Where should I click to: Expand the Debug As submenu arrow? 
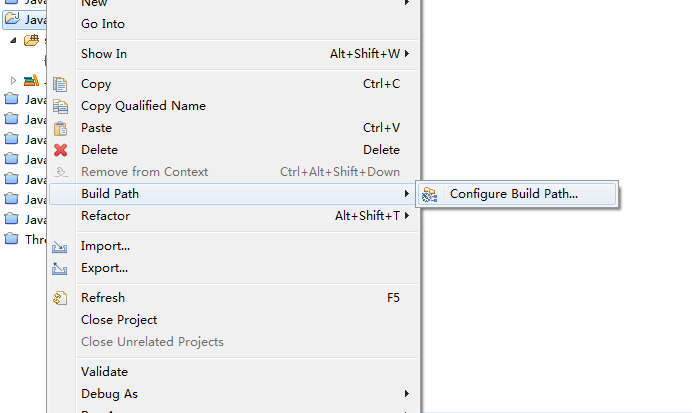(407, 393)
